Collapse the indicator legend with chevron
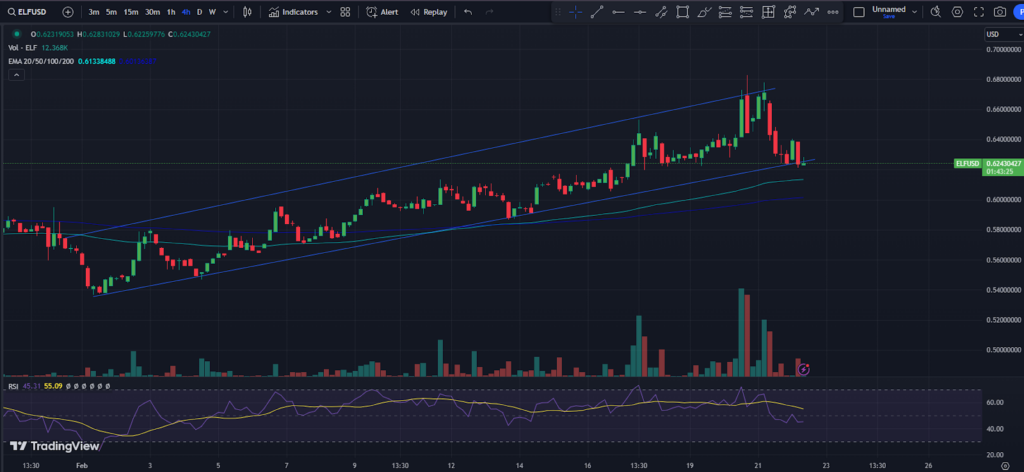The image size is (1024, 472). coord(16,75)
